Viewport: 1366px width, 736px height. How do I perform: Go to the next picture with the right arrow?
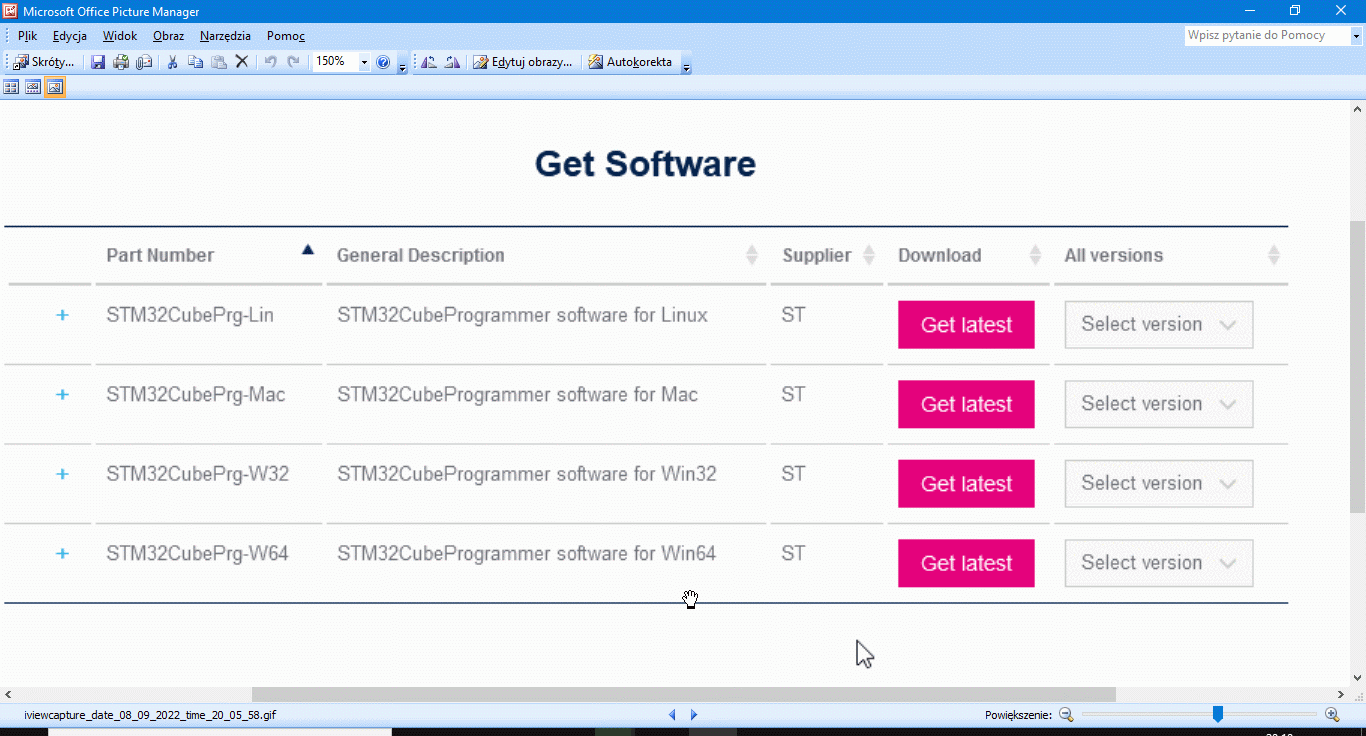(694, 715)
